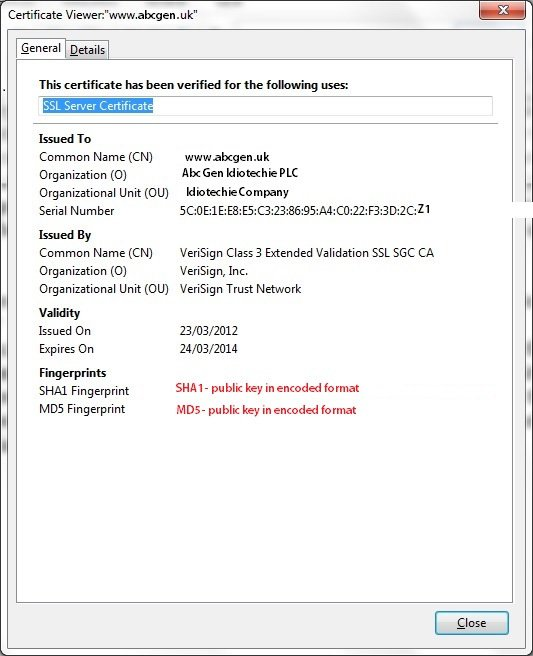Viewport: 533px width, 656px height.
Task: Click the VeriSign Class 3 Extended Validation issuer name
Action: click(x=307, y=253)
